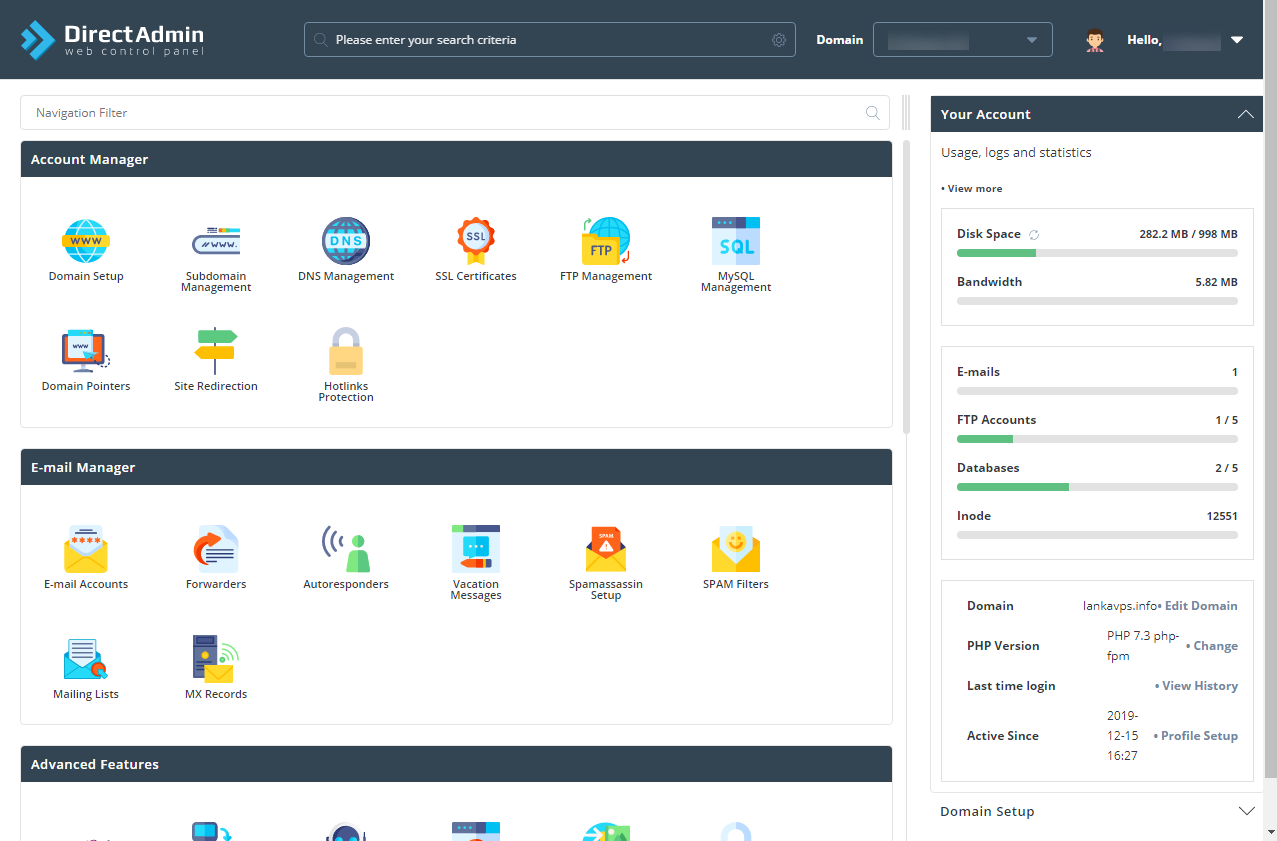1277x841 pixels.
Task: Click the search settings gear icon
Action: [x=779, y=40]
